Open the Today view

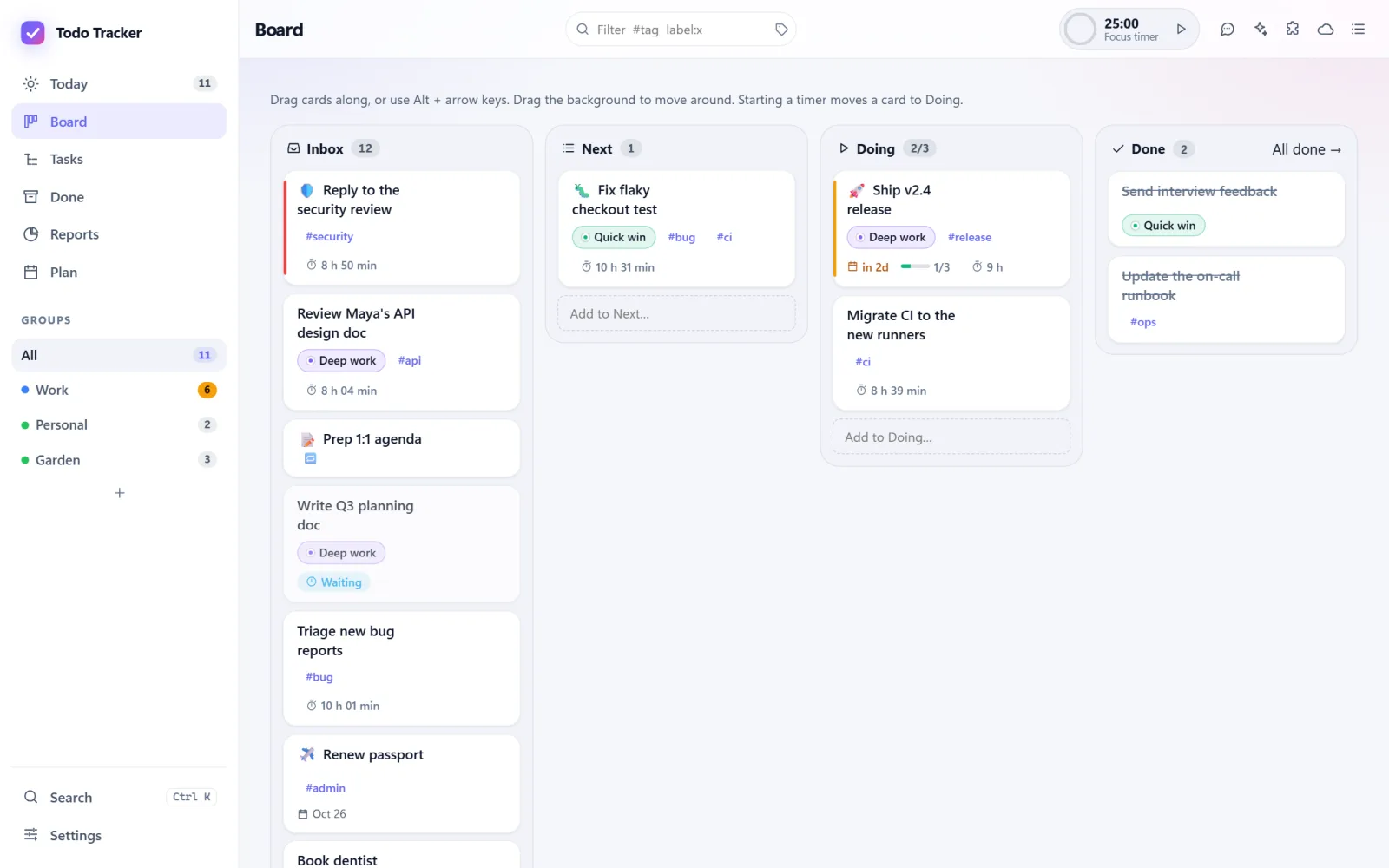pos(119,84)
